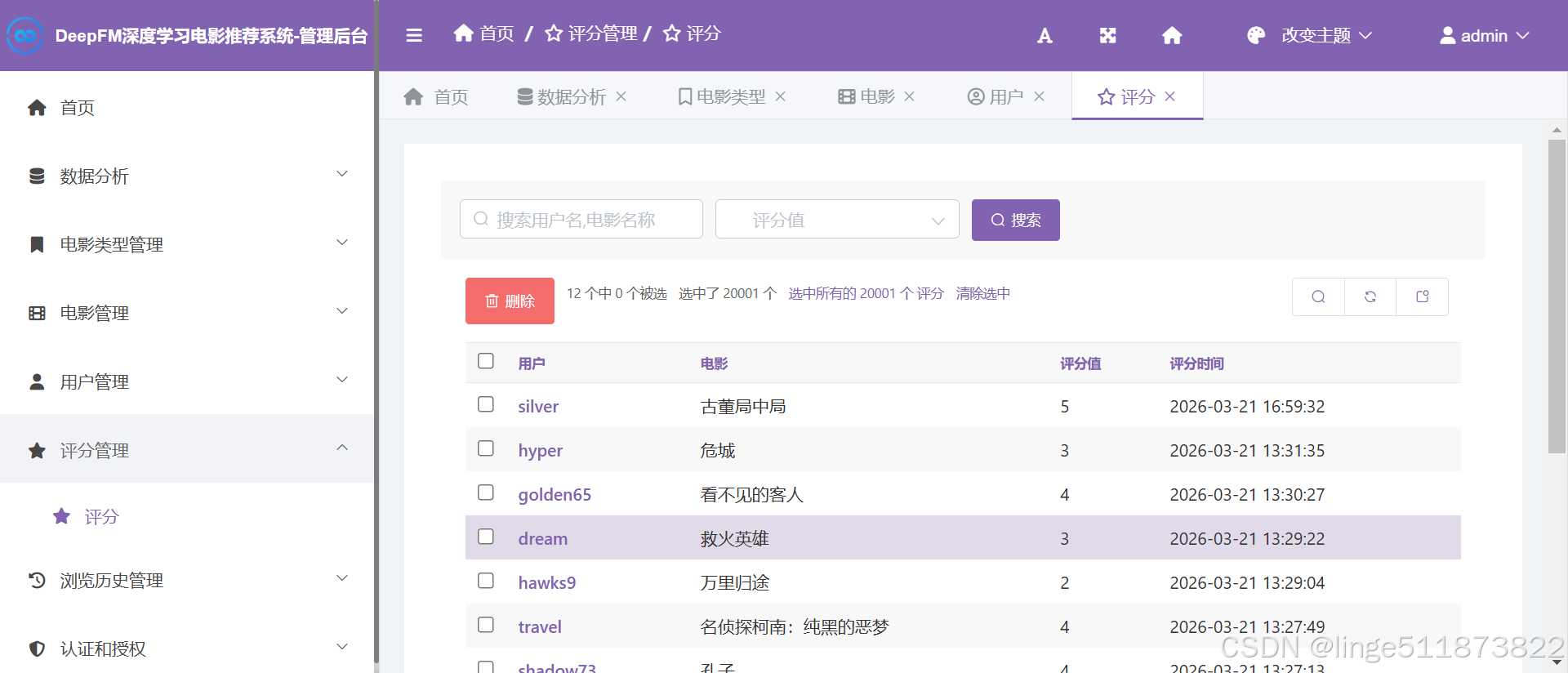Check the hawks9 row checkbox
This screenshot has width=1568, height=673.
point(486,581)
